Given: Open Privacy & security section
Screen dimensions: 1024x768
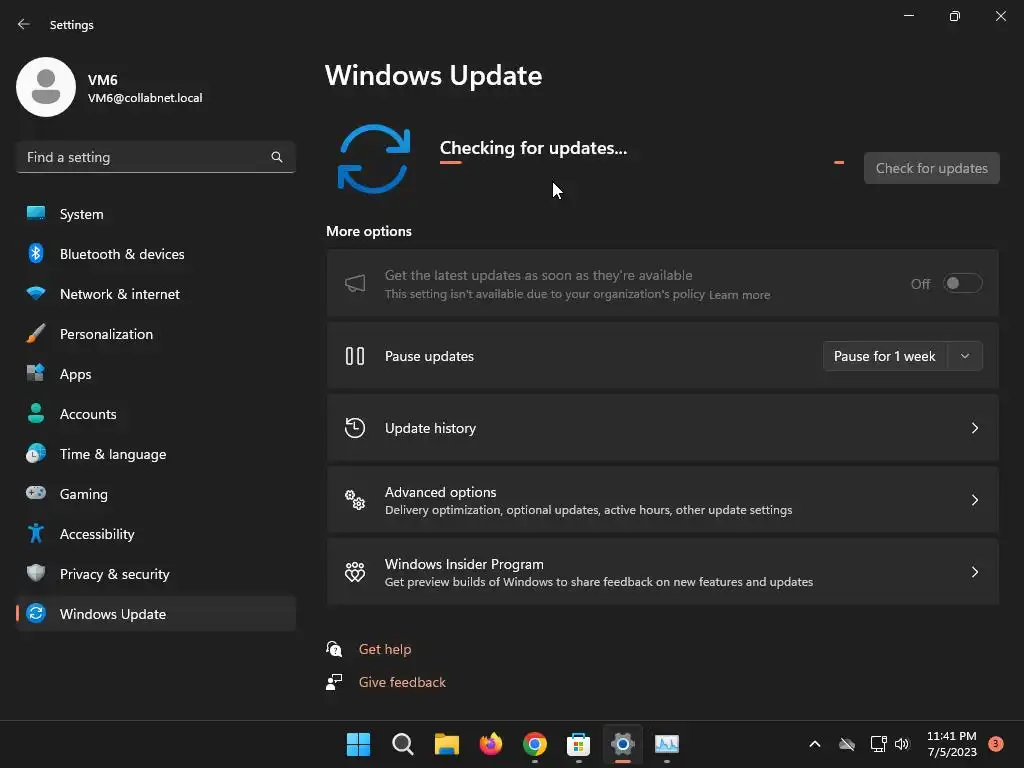Looking at the screenshot, I should point(155,573).
